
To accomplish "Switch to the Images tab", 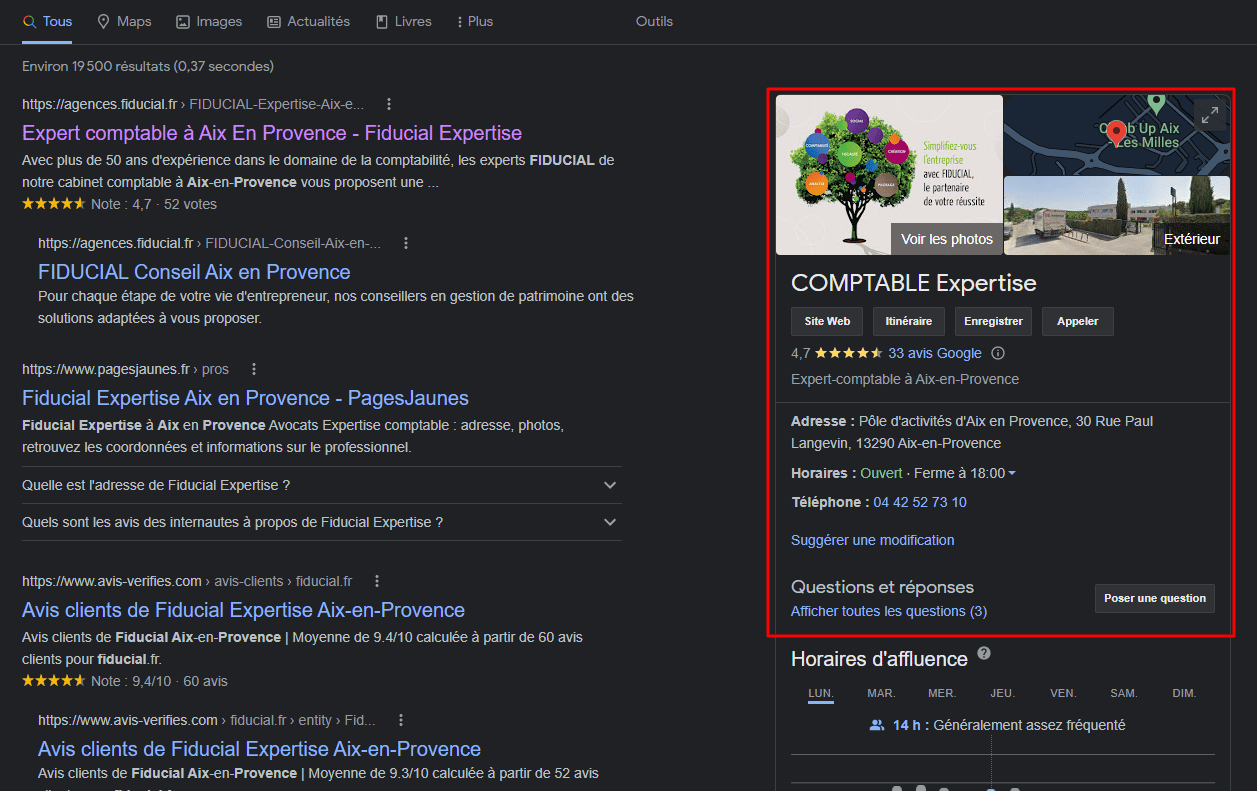I will click(x=209, y=21).
